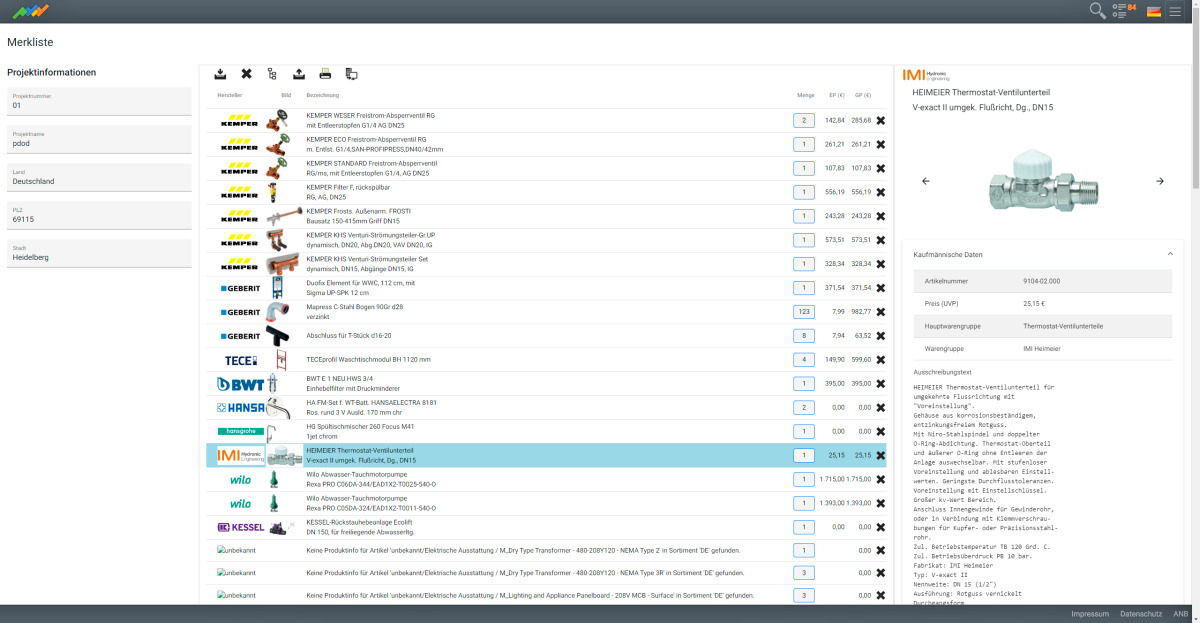
Task: Click the thermostat valve product image
Action: (1042, 180)
